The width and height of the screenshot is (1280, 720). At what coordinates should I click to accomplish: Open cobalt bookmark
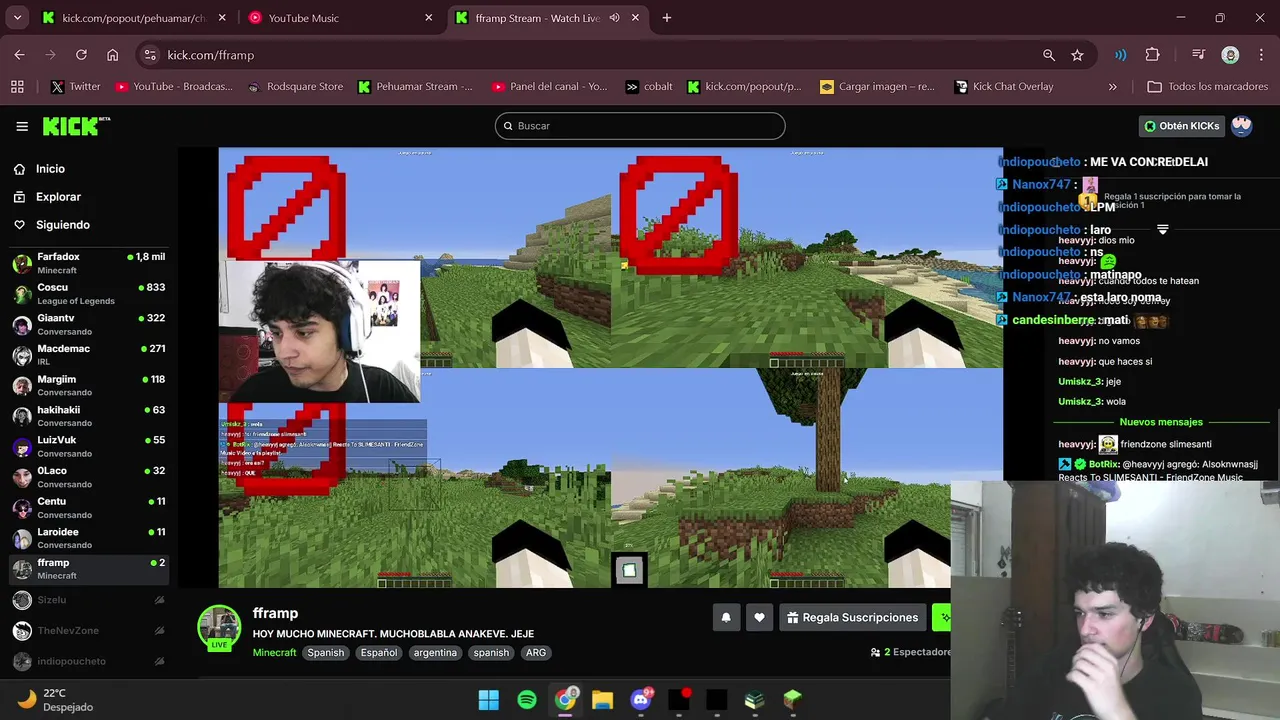(649, 87)
